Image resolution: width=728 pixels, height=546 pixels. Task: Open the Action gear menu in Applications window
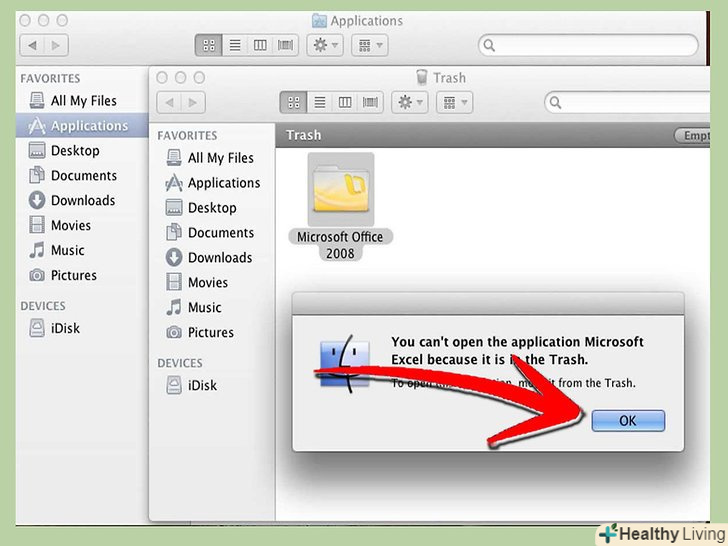coord(325,45)
